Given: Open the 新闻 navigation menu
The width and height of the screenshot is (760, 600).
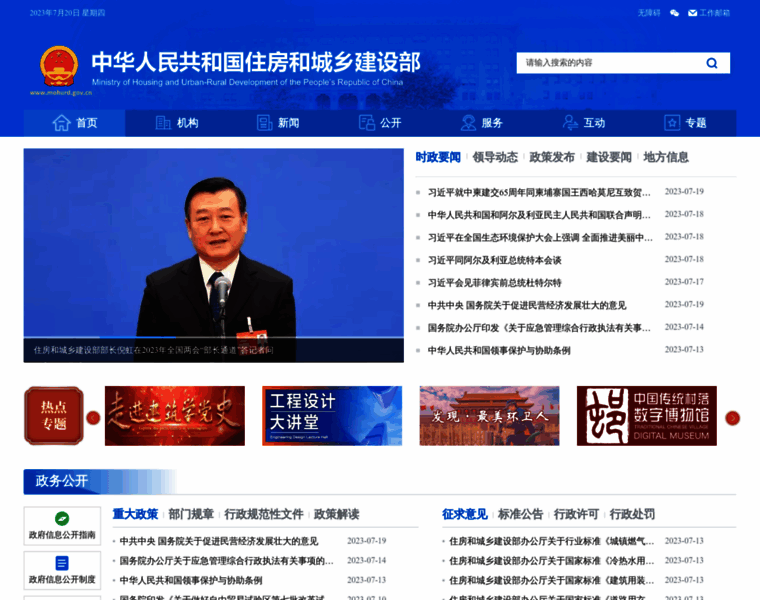Looking at the screenshot, I should click(x=278, y=123).
